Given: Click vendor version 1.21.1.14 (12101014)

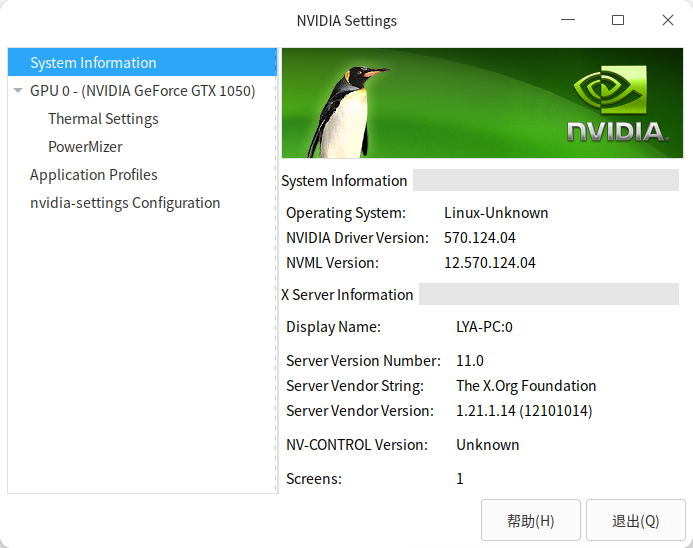Looking at the screenshot, I should (x=524, y=411).
